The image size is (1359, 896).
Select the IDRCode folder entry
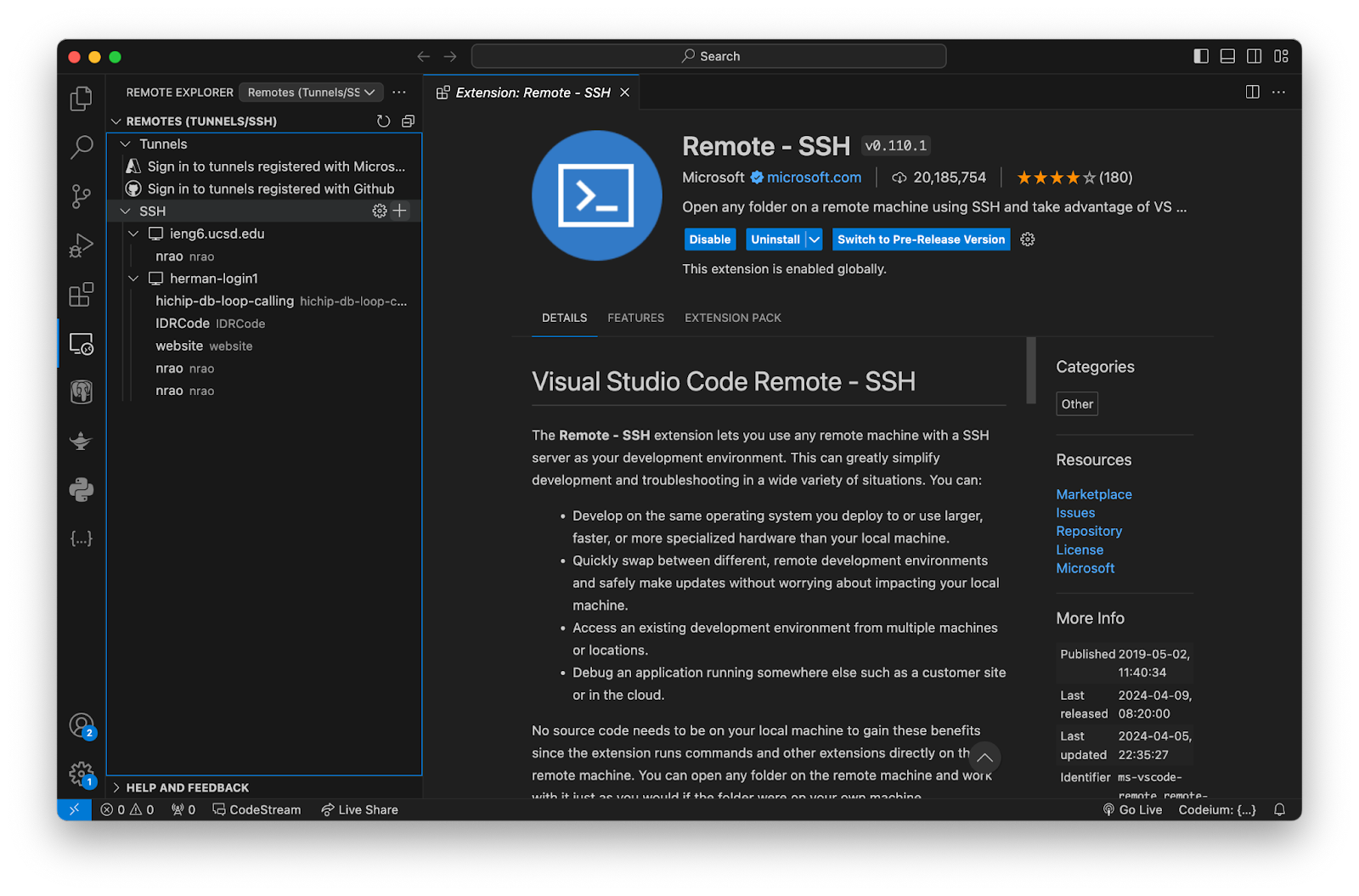[264, 324]
